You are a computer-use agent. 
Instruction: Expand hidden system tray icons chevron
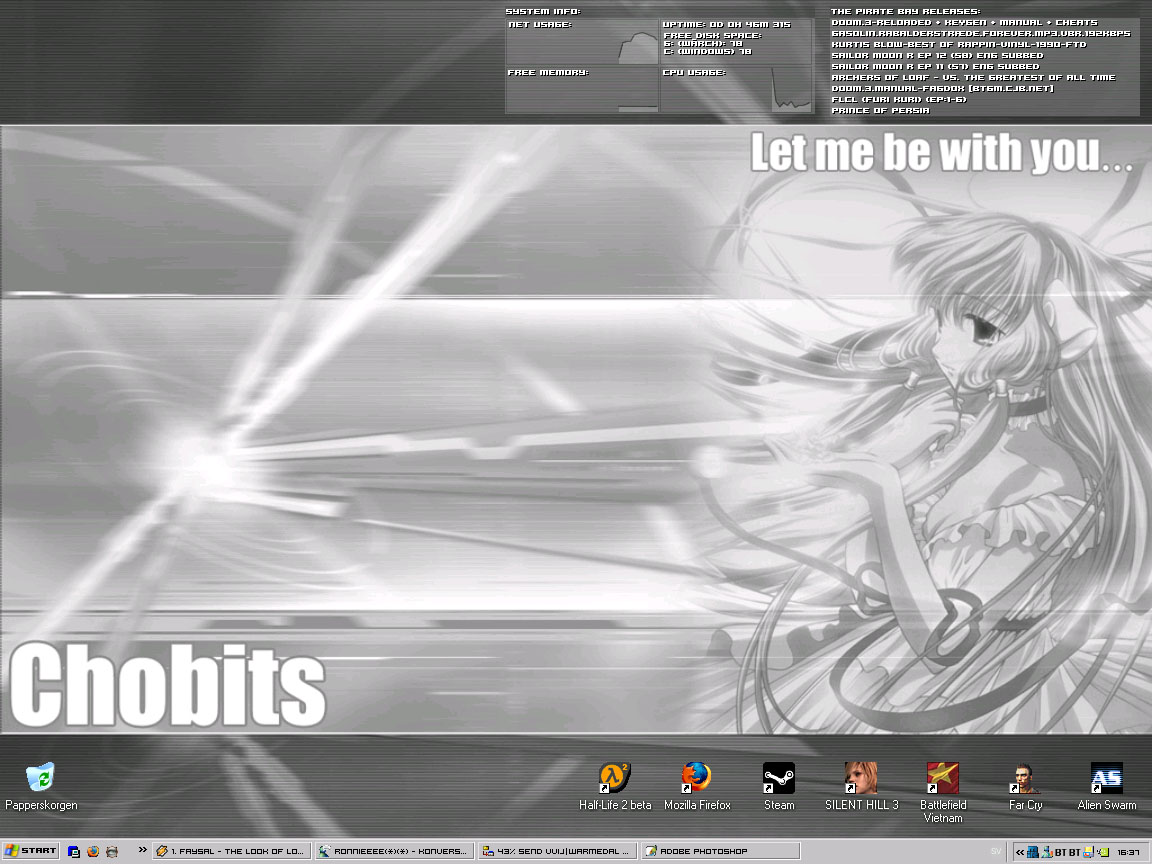[x=1020, y=852]
